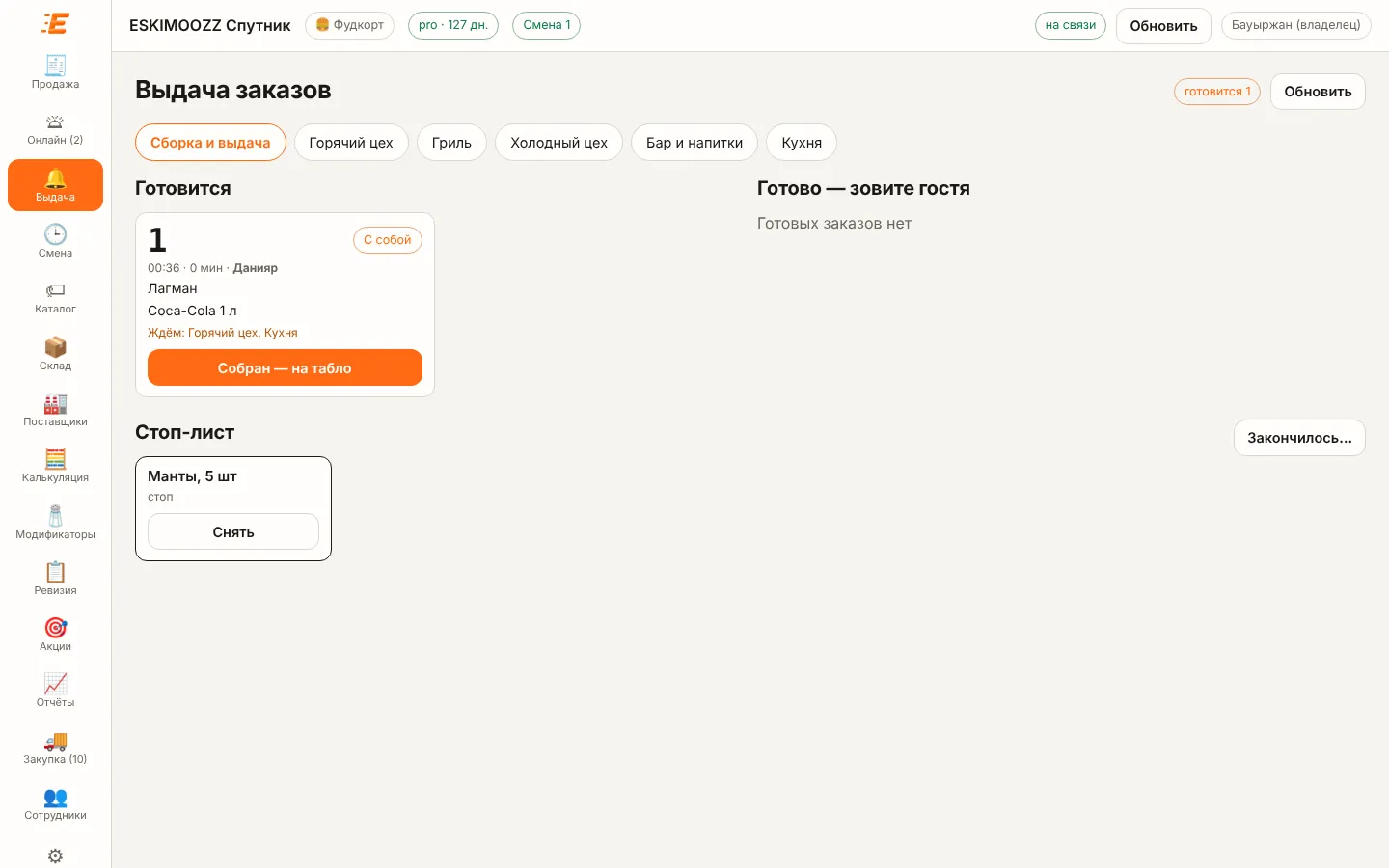This screenshot has height=868, width=1389.
Task: Click the Ждём: Горячий цех, Кухня note
Action: coord(223,333)
